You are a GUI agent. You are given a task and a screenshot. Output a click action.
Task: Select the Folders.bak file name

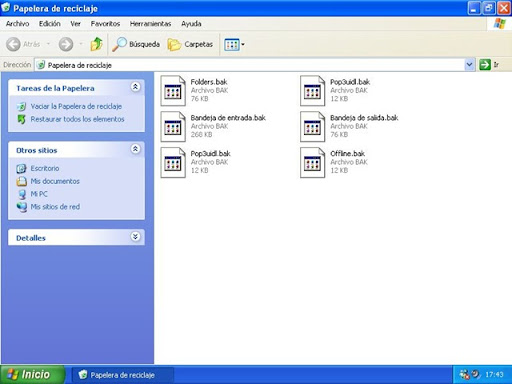[x=209, y=82]
